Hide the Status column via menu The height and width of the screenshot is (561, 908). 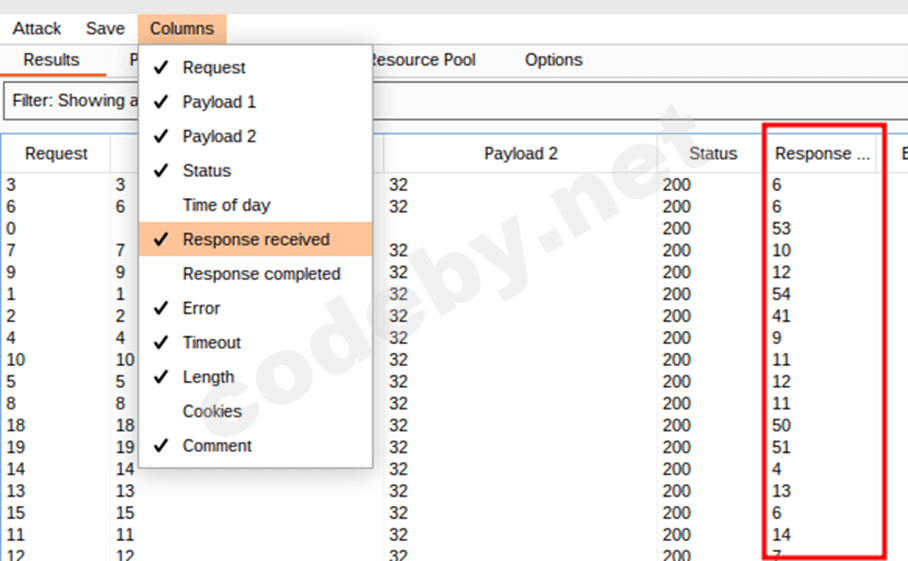[206, 171]
